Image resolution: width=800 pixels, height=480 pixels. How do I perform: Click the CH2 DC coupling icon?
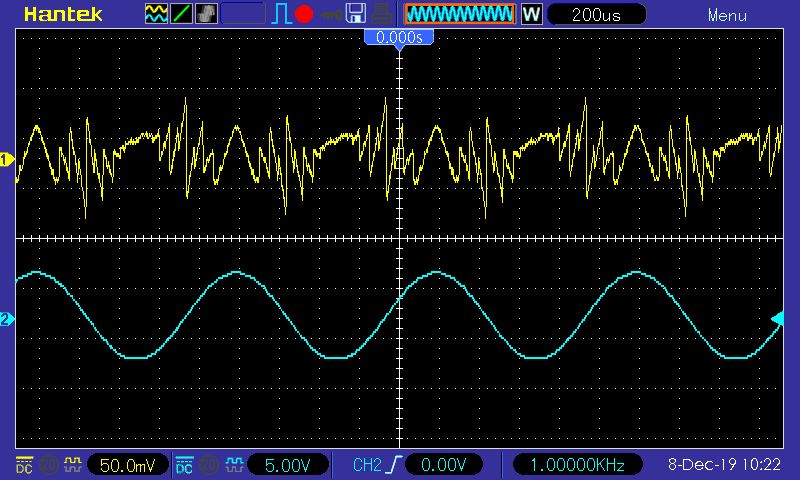pyautogui.click(x=184, y=465)
